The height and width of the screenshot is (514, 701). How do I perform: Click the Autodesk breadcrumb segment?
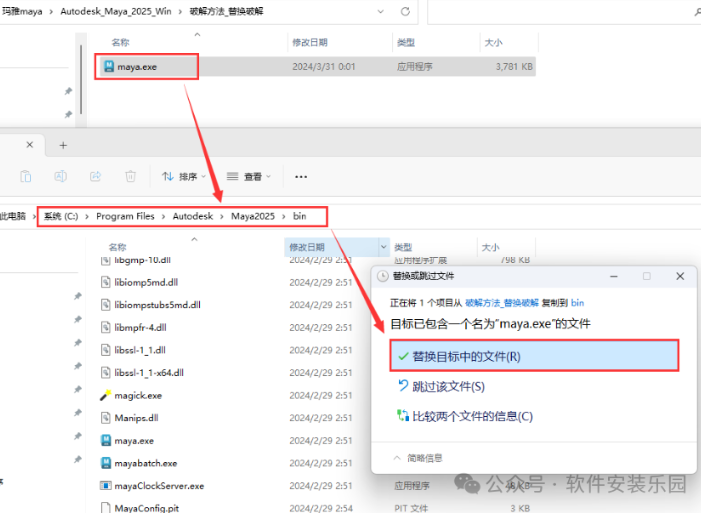click(193, 216)
